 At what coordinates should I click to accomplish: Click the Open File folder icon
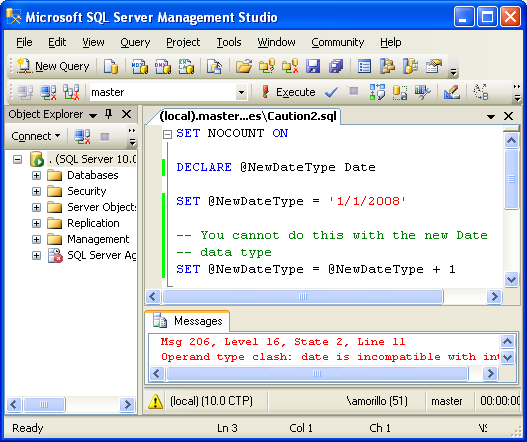[x=244, y=66]
